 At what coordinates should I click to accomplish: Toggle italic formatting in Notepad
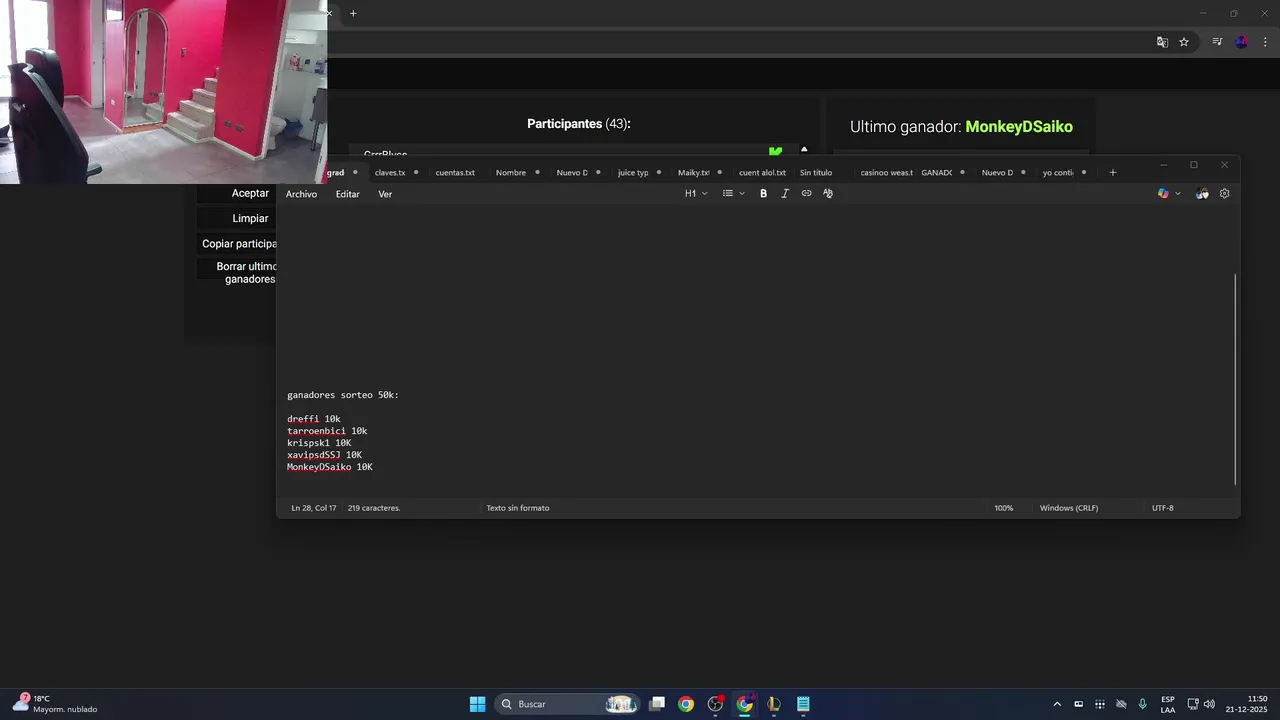pos(785,194)
